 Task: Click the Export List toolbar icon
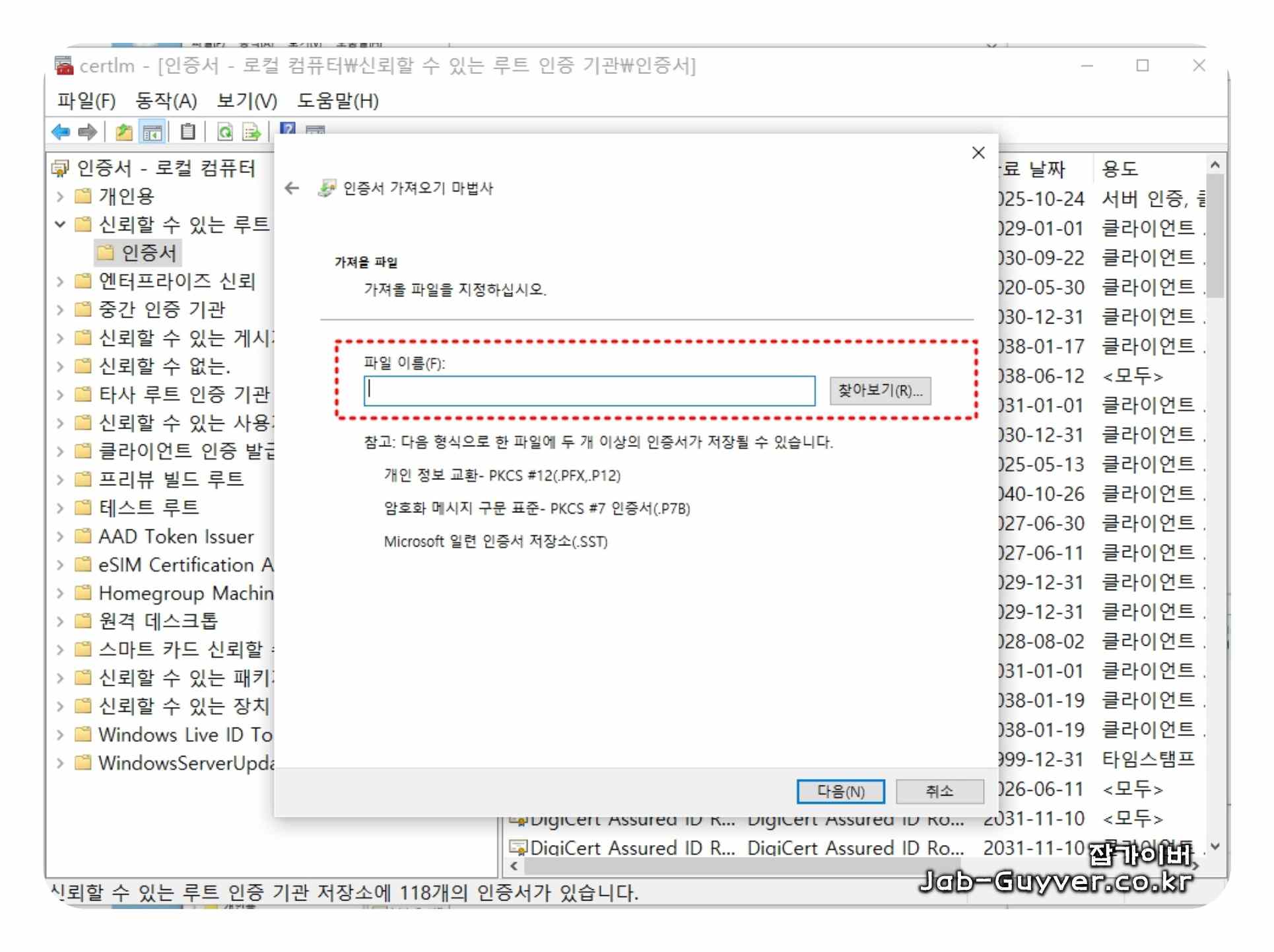pyautogui.click(x=251, y=132)
